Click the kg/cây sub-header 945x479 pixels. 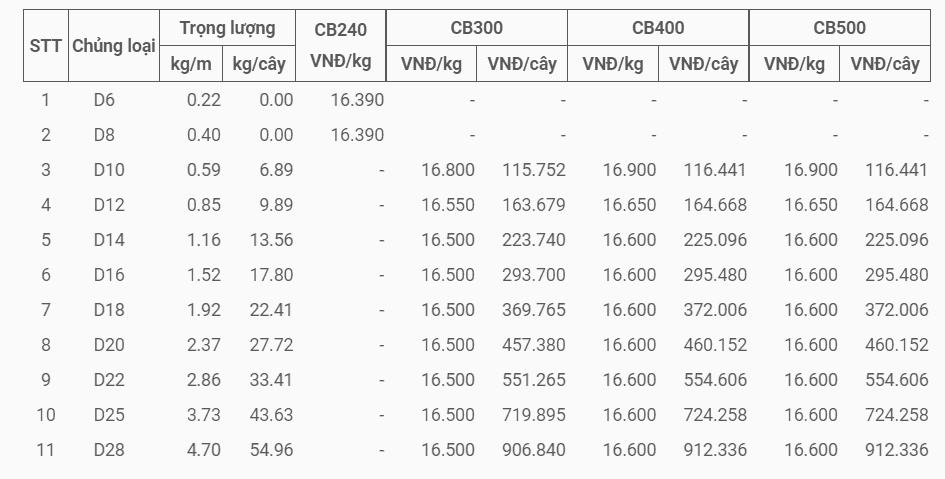click(x=259, y=64)
